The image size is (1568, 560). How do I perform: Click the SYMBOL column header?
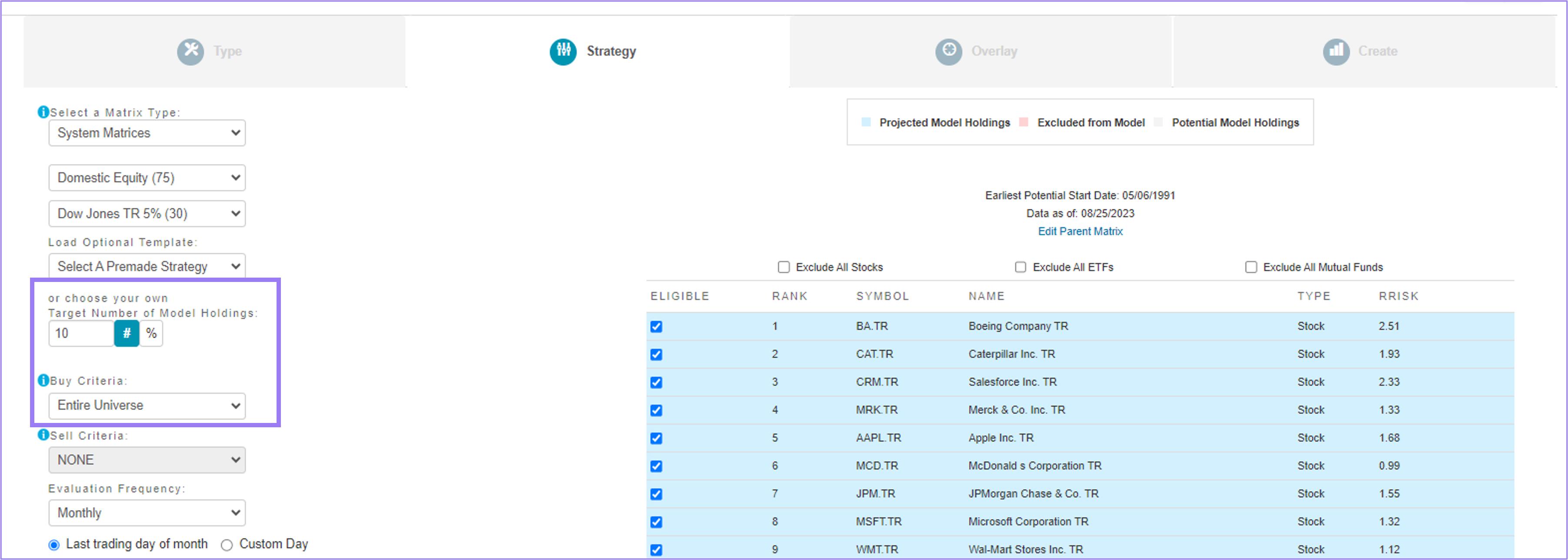coord(883,296)
